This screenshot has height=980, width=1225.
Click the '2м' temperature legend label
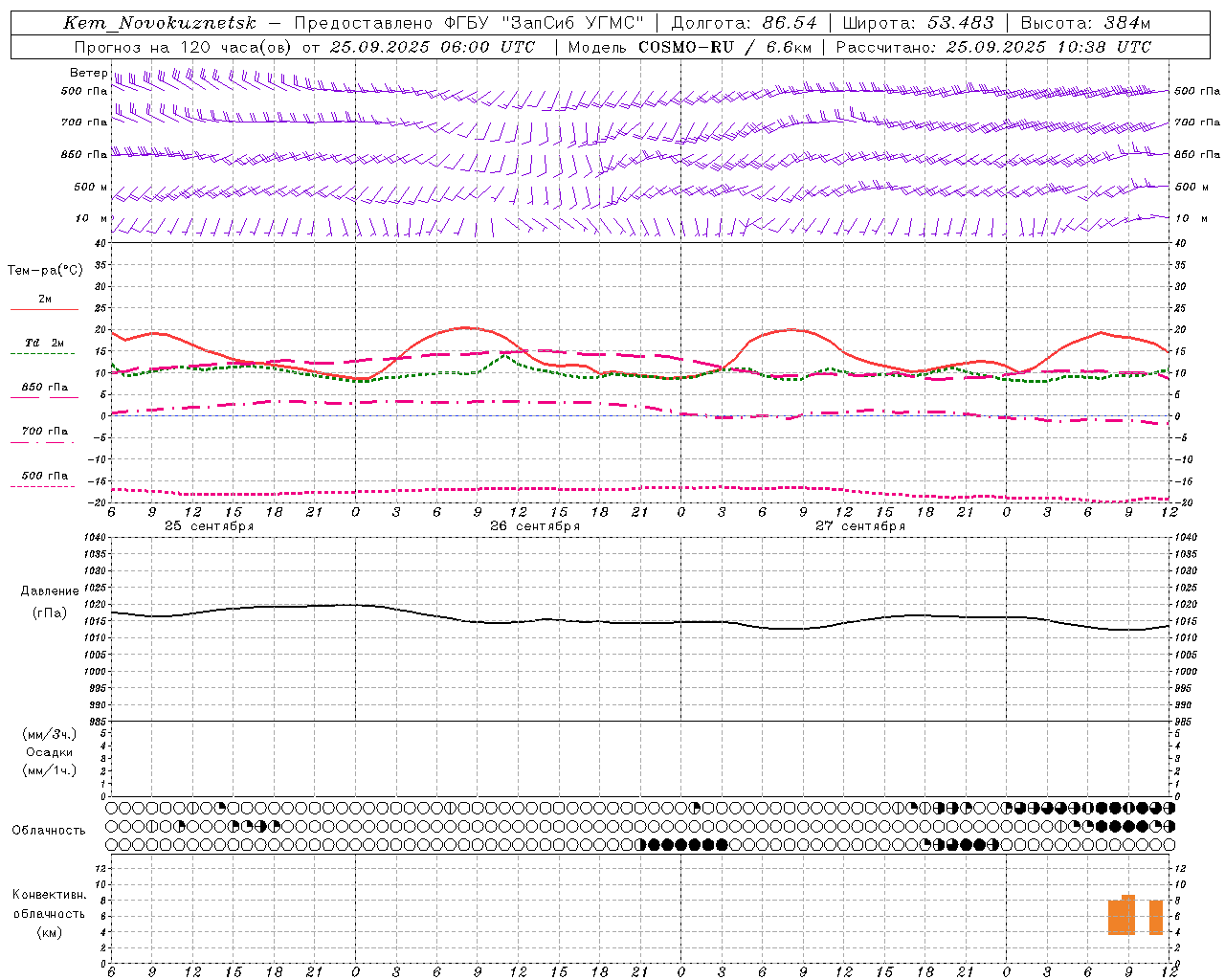click(x=45, y=300)
